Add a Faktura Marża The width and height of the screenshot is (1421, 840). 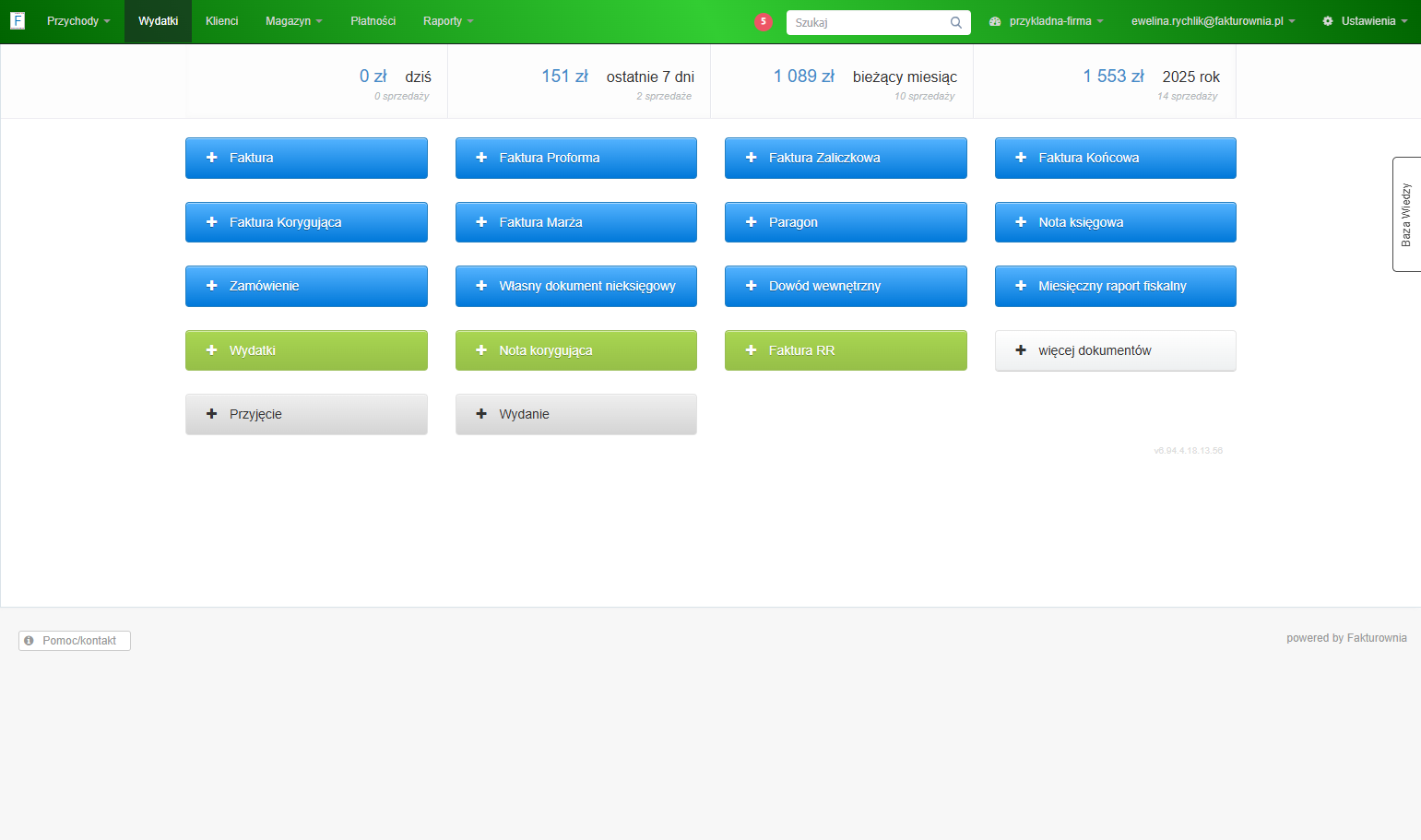576,222
